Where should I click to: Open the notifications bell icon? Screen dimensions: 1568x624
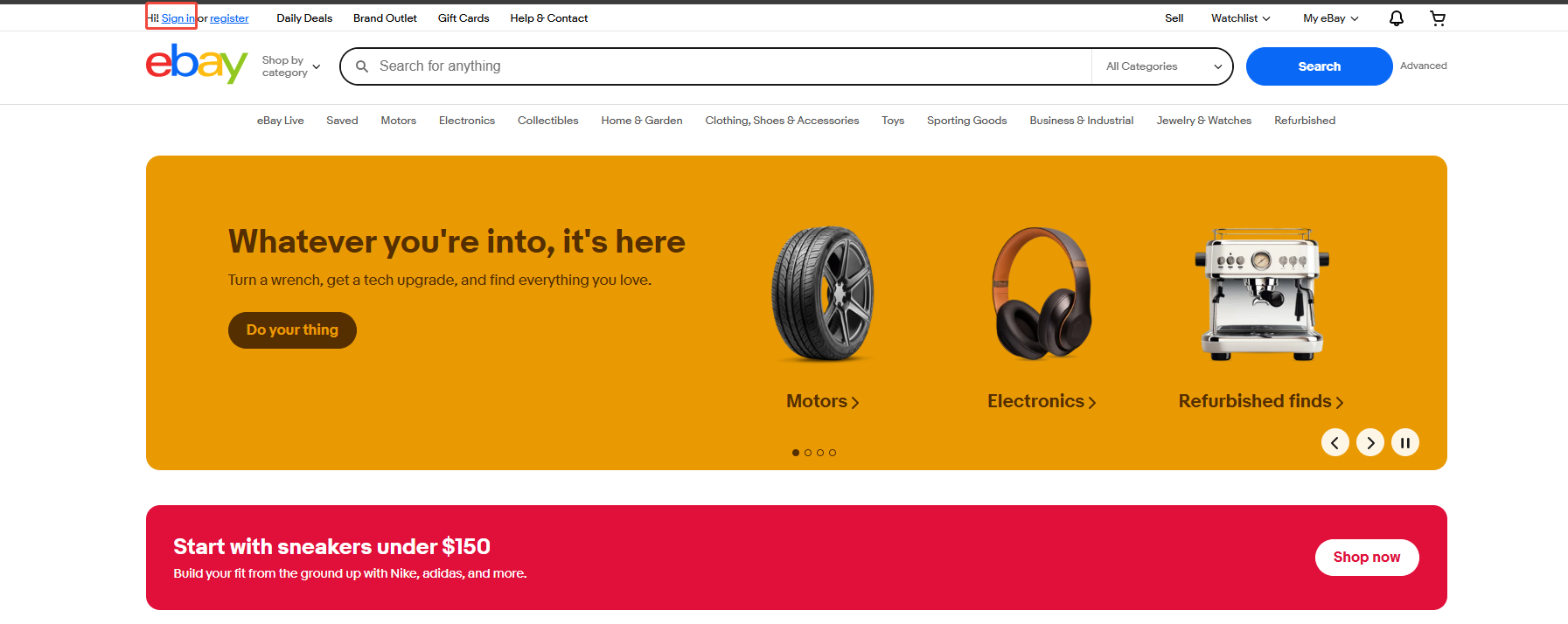click(x=1396, y=18)
